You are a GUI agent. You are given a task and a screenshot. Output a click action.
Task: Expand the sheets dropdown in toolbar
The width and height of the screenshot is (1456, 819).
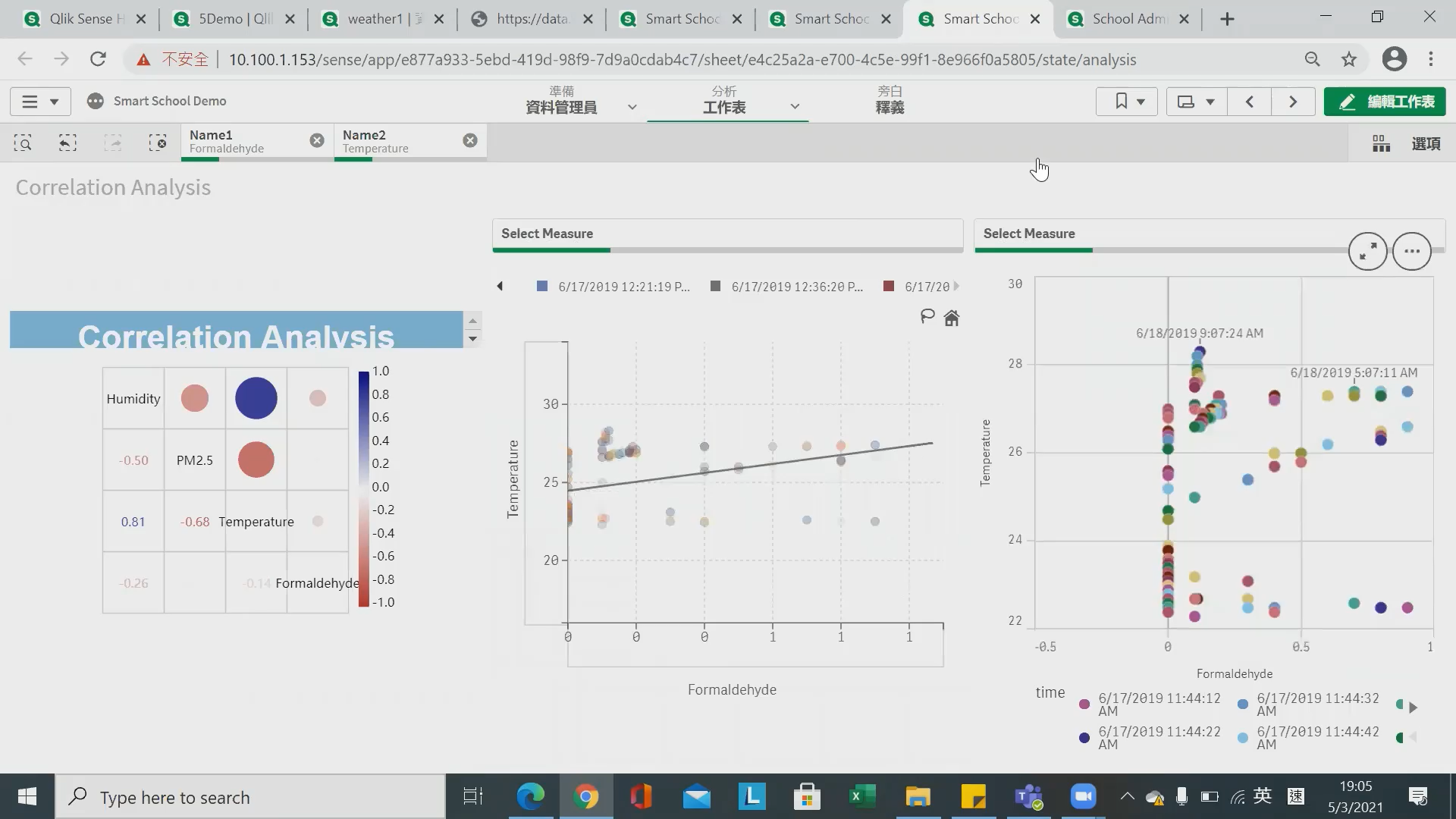tap(1195, 102)
